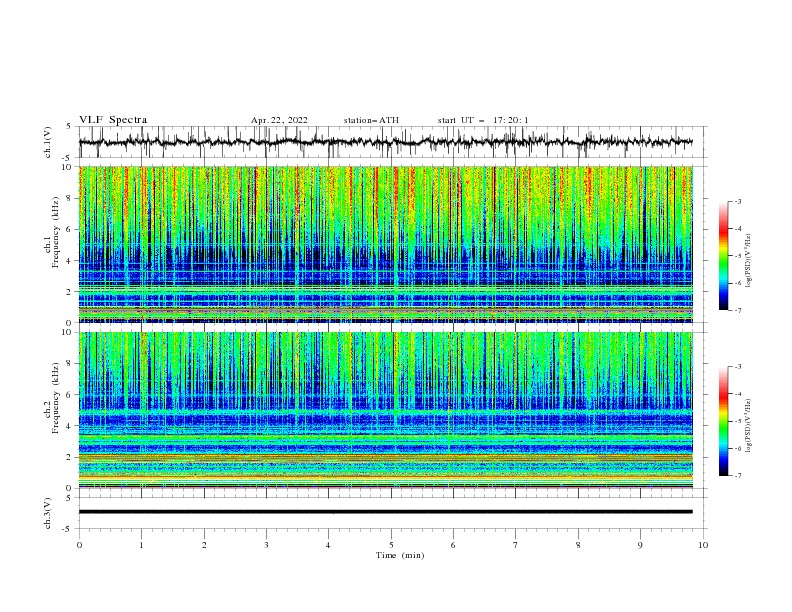Click the ch.3(V) axis "5" tick label

(70, 498)
